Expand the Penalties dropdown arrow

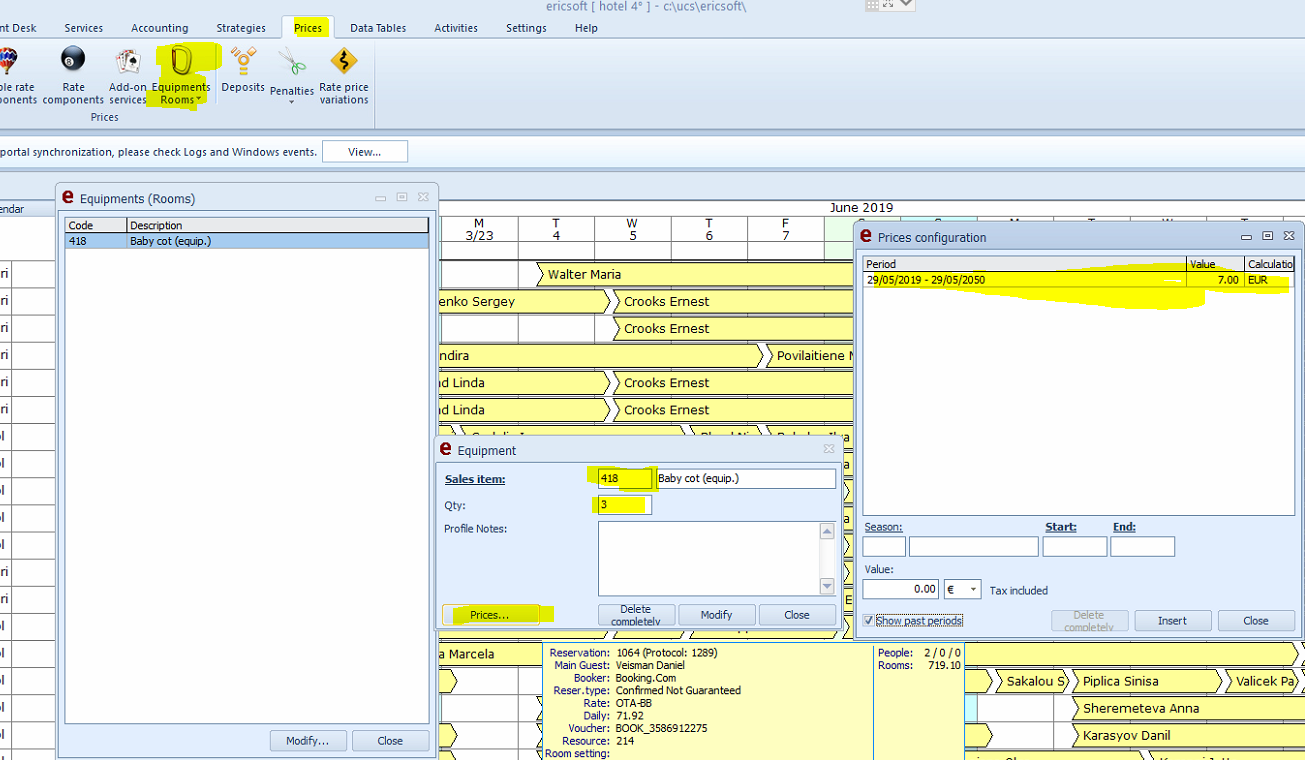291,101
